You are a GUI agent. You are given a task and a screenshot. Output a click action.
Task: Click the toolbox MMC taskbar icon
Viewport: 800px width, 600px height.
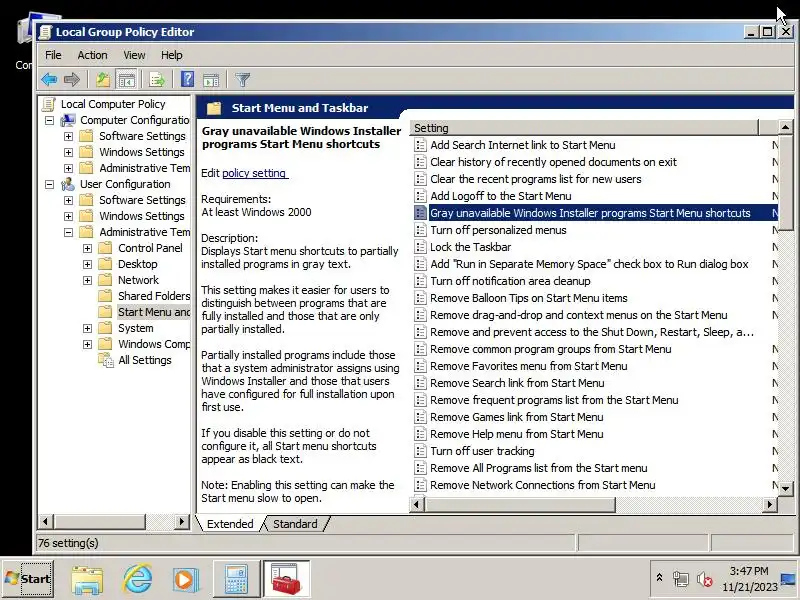coord(287,579)
